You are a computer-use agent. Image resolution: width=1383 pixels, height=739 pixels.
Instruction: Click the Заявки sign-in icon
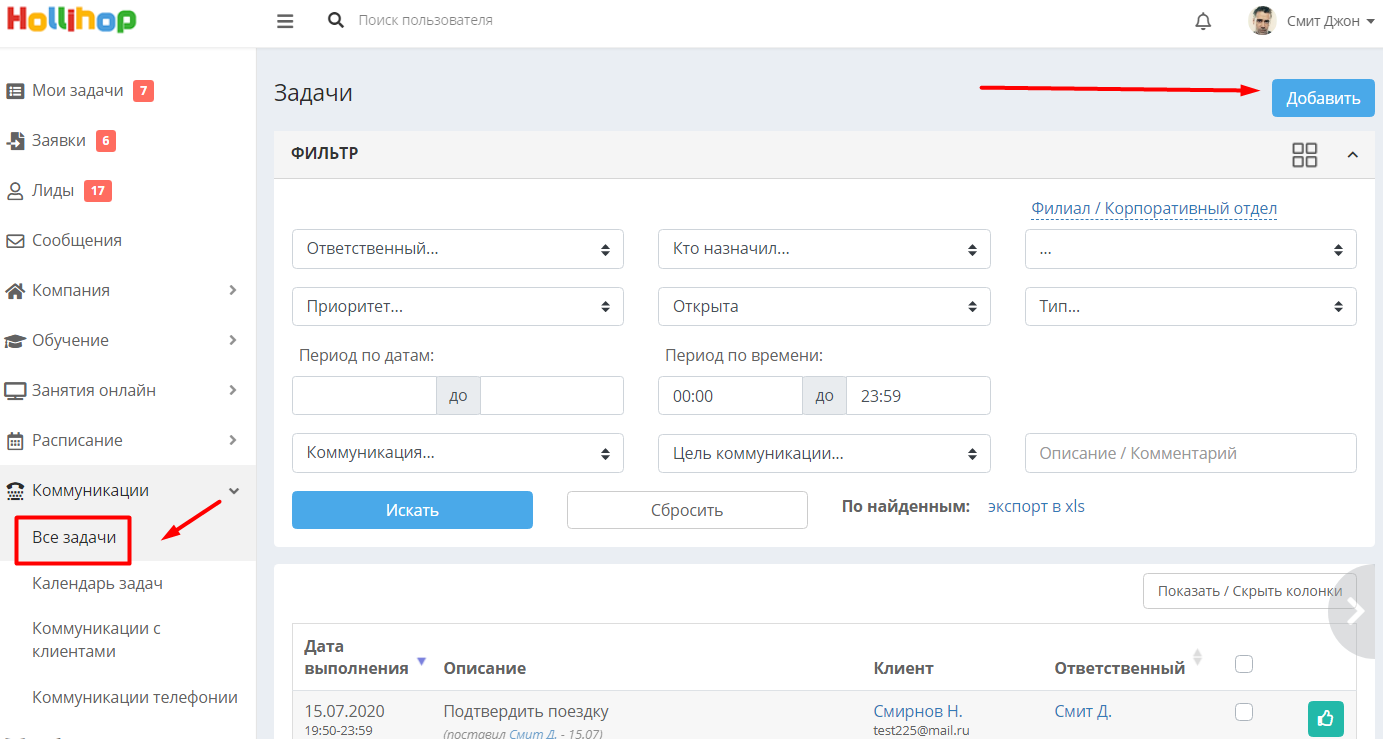[x=15, y=141]
